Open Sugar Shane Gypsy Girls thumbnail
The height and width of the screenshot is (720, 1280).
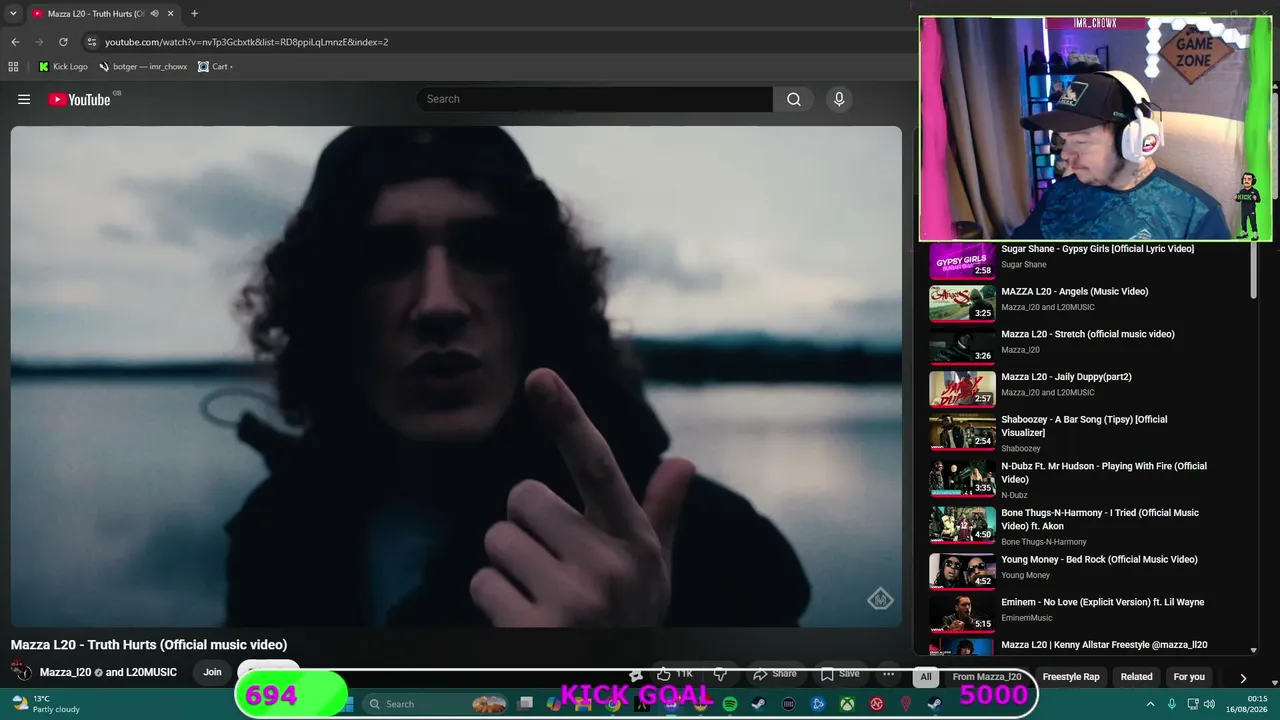(962, 261)
